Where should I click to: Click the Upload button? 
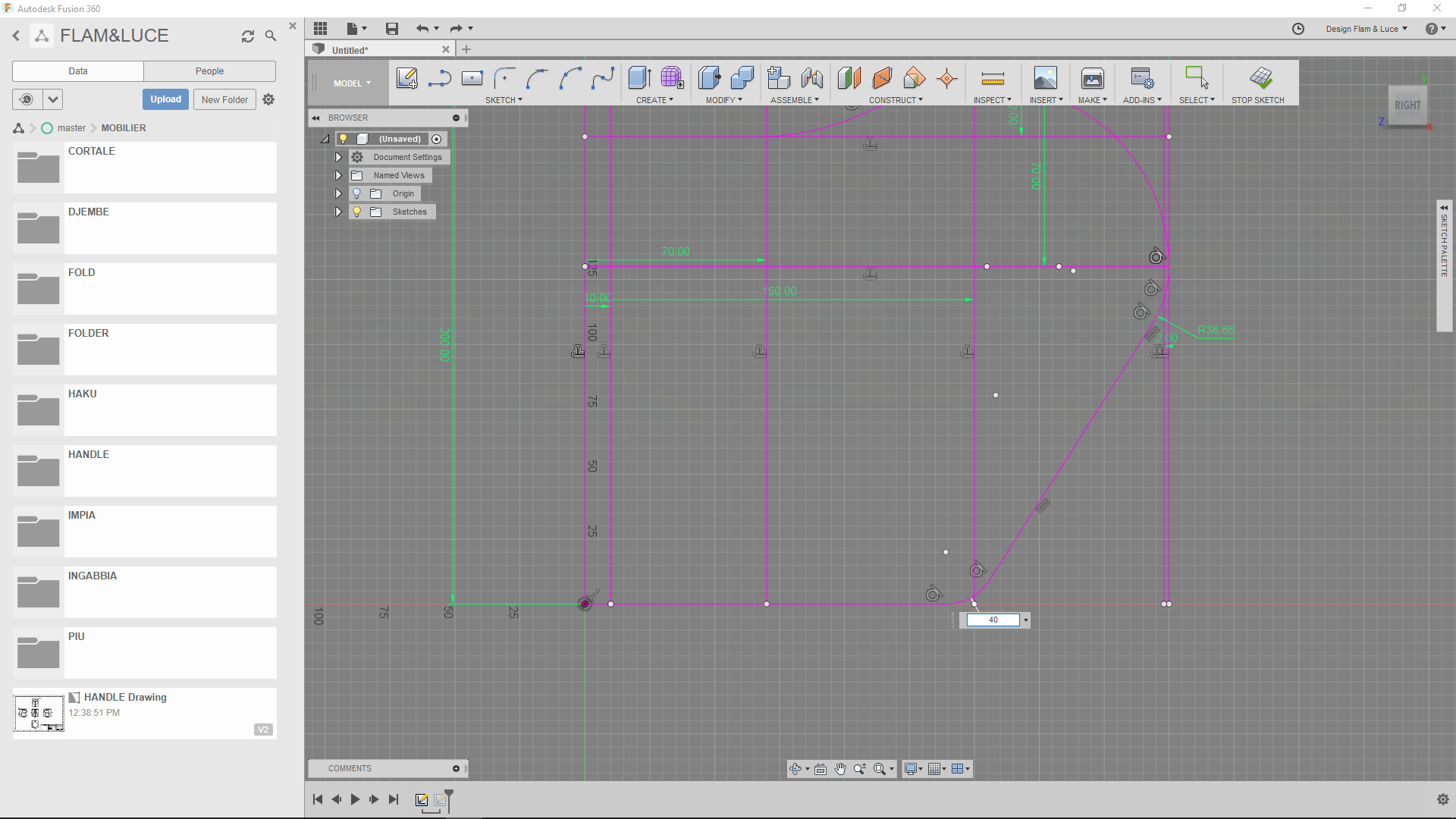pyautogui.click(x=165, y=99)
